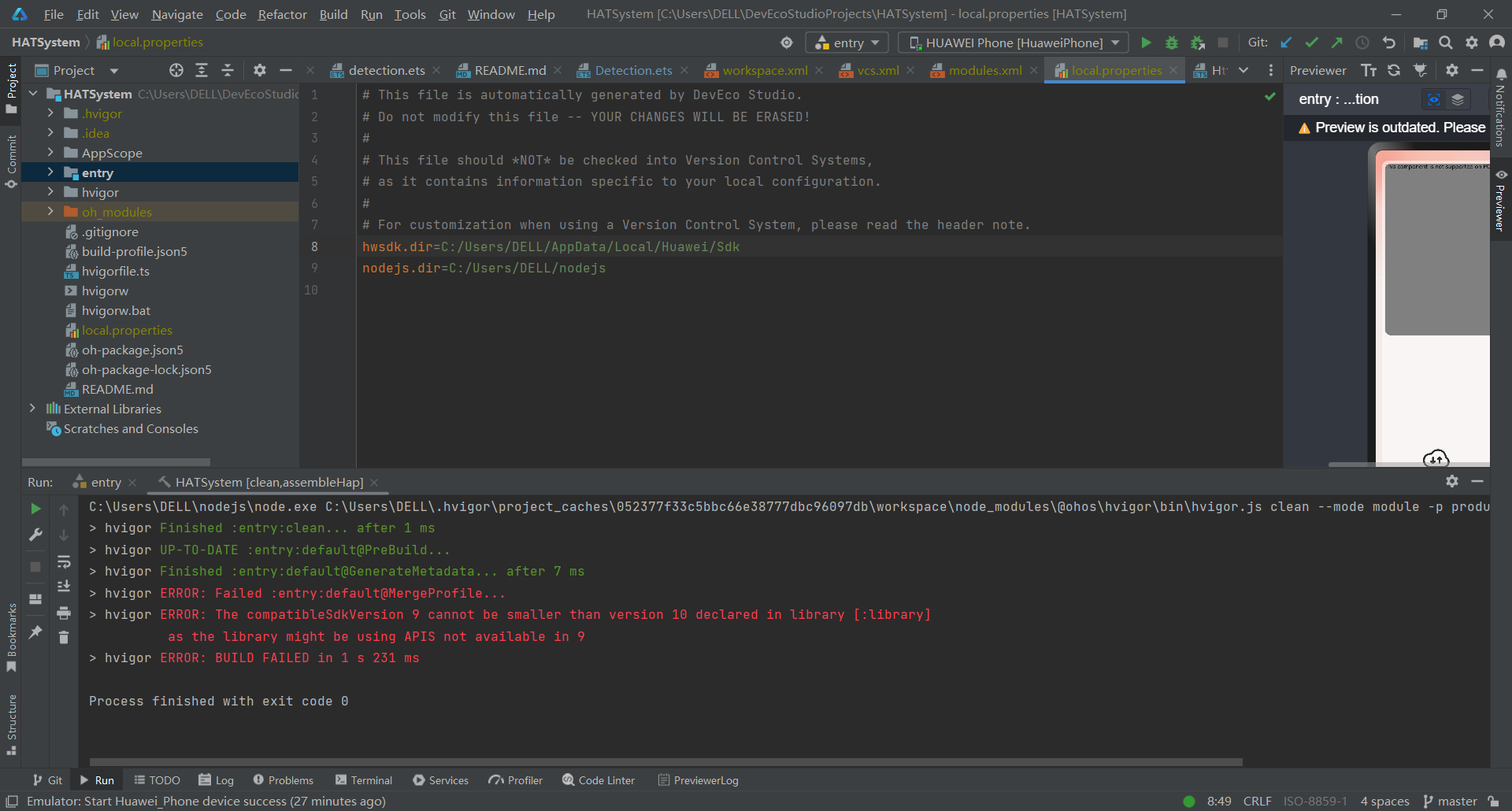This screenshot has width=1512, height=811.
Task: Print the Run console output
Action: [x=64, y=613]
